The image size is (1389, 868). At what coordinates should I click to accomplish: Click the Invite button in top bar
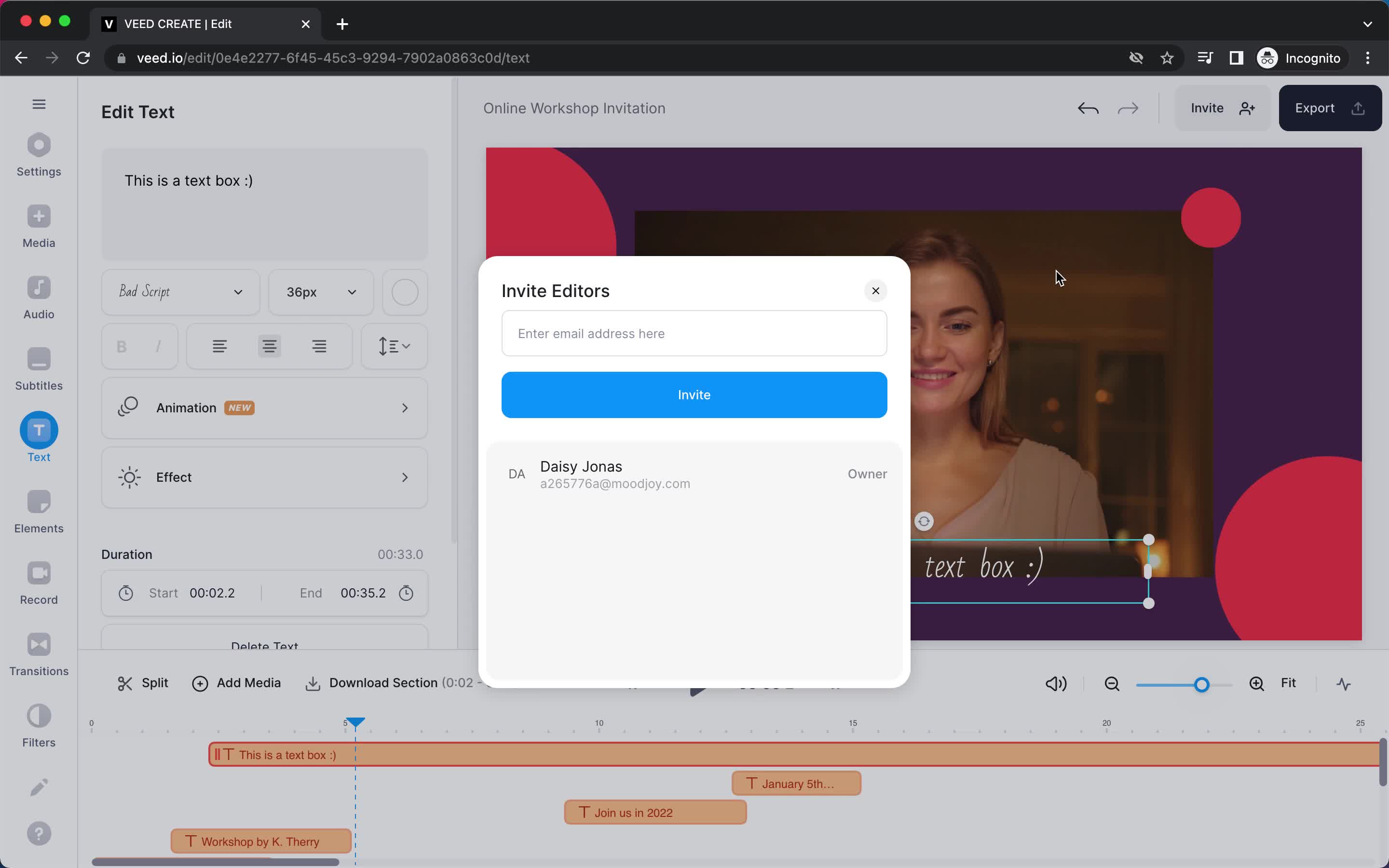coord(1223,108)
